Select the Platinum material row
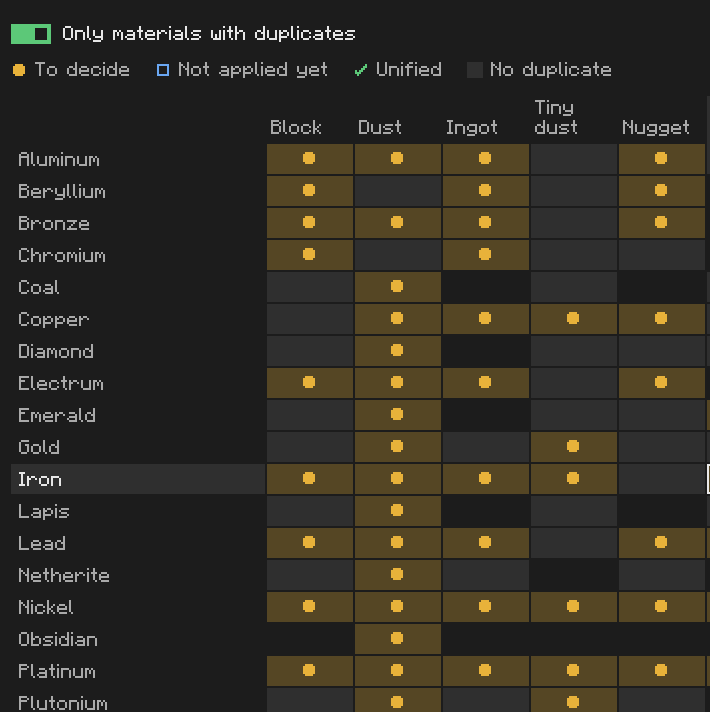The width and height of the screenshot is (710, 712). (138, 671)
